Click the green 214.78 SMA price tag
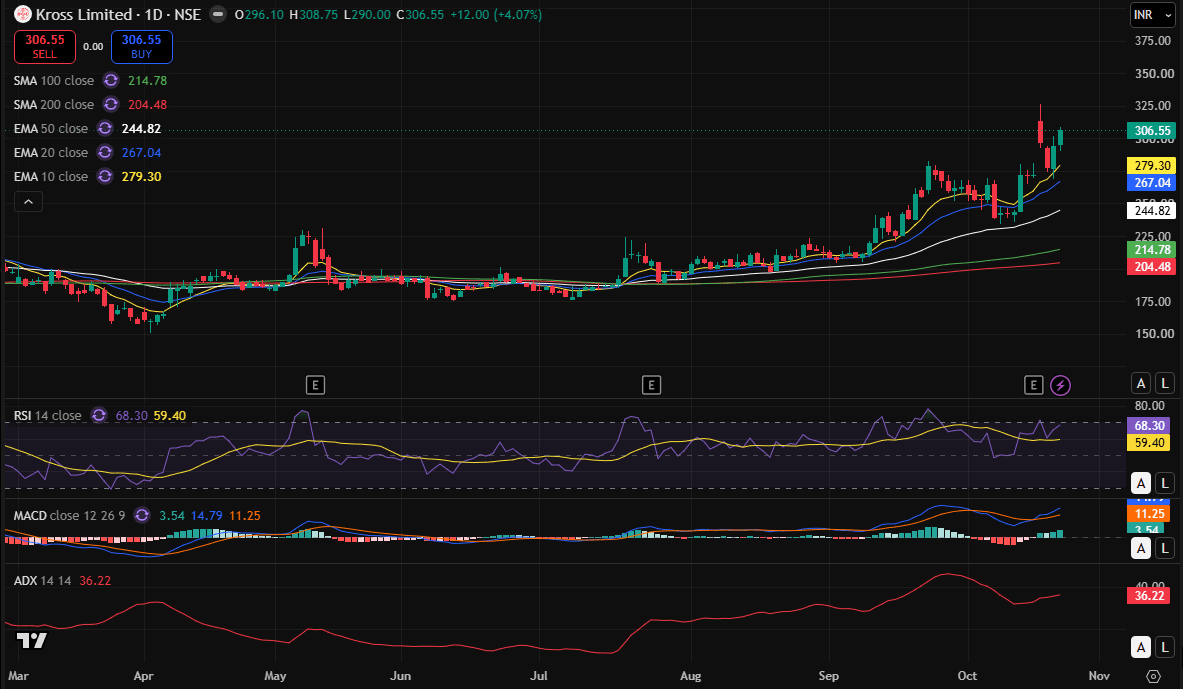This screenshot has height=689, width=1183. pyautogui.click(x=1151, y=250)
